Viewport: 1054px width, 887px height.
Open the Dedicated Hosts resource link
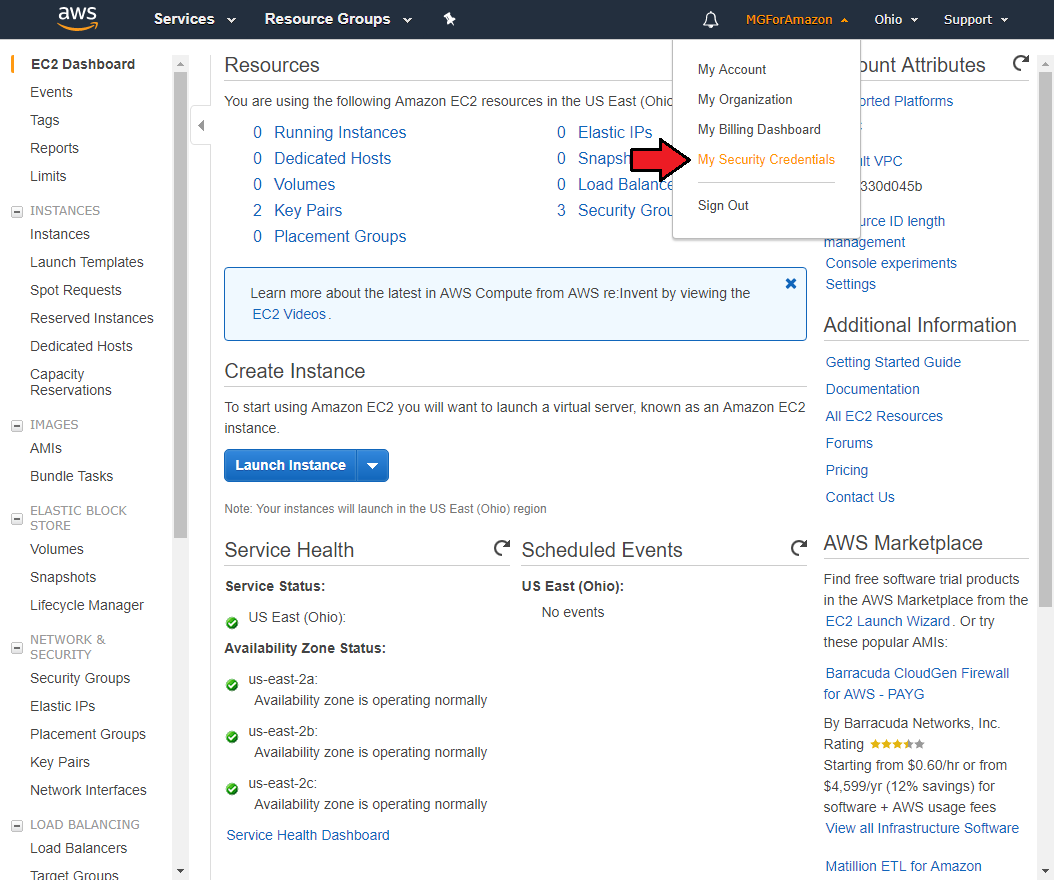pyautogui.click(x=332, y=158)
